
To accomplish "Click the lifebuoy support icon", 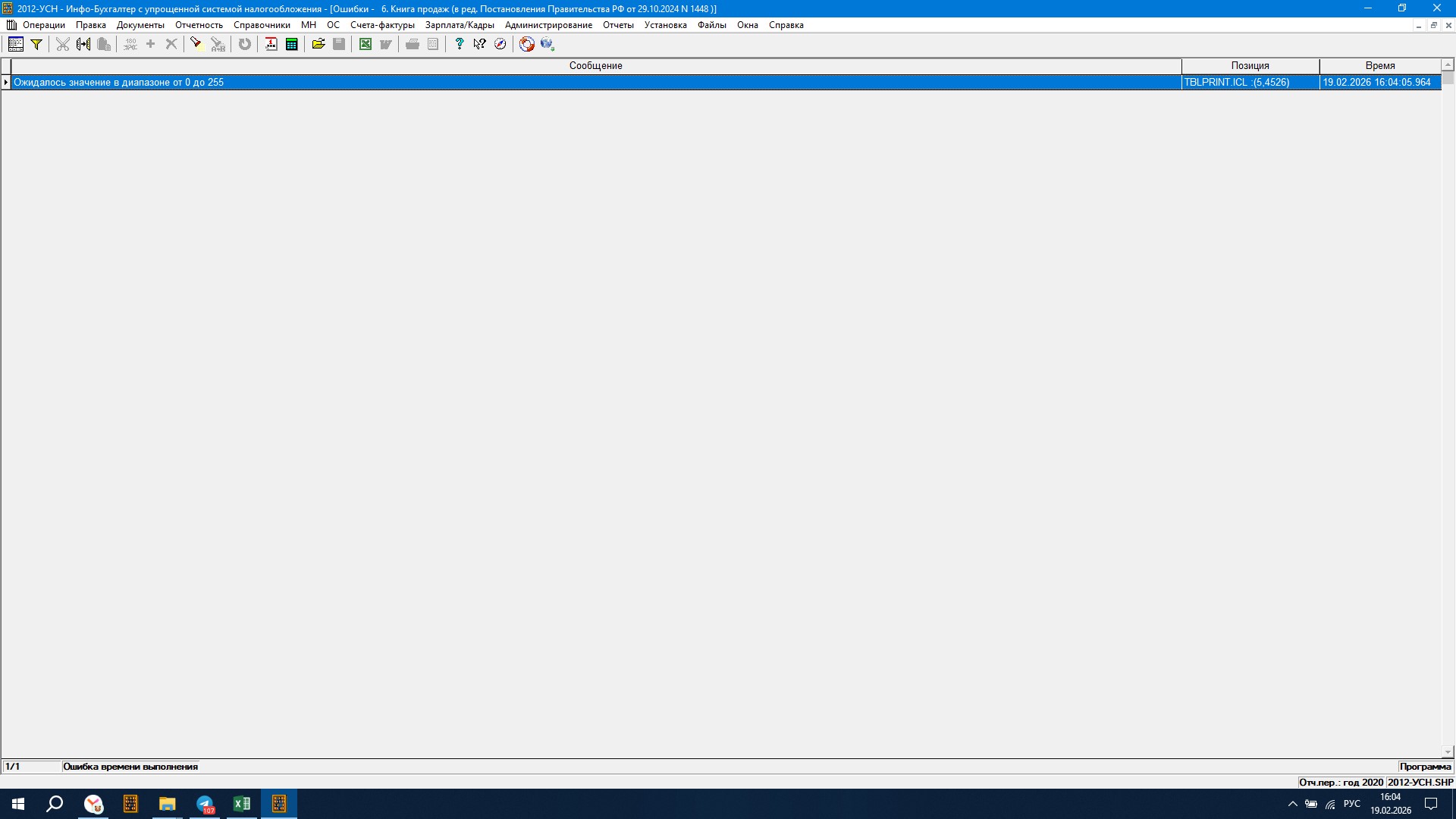I will click(527, 44).
